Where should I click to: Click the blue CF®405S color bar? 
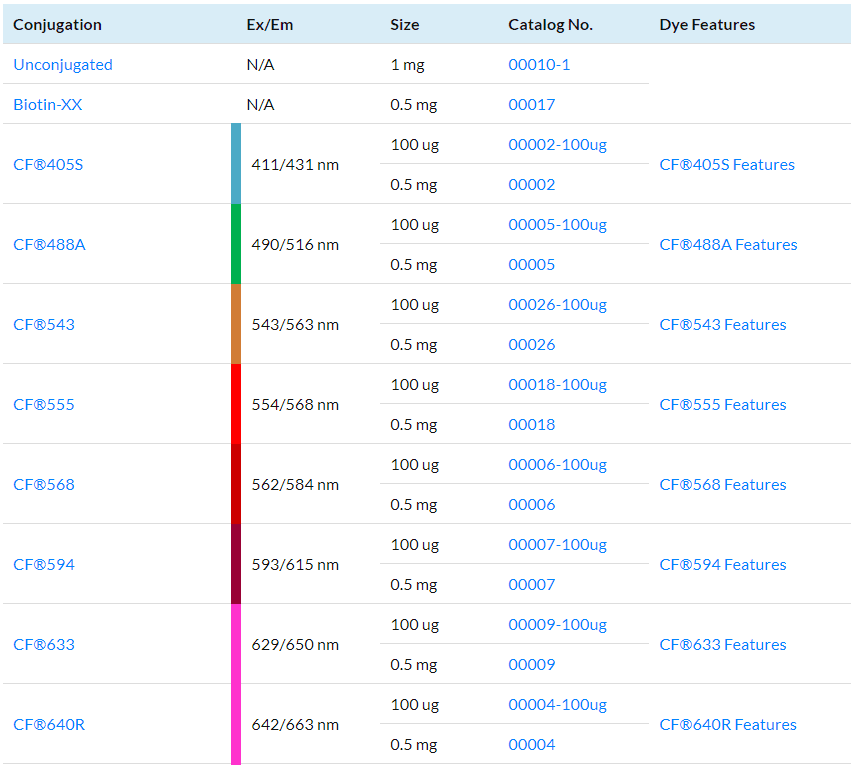(x=236, y=164)
